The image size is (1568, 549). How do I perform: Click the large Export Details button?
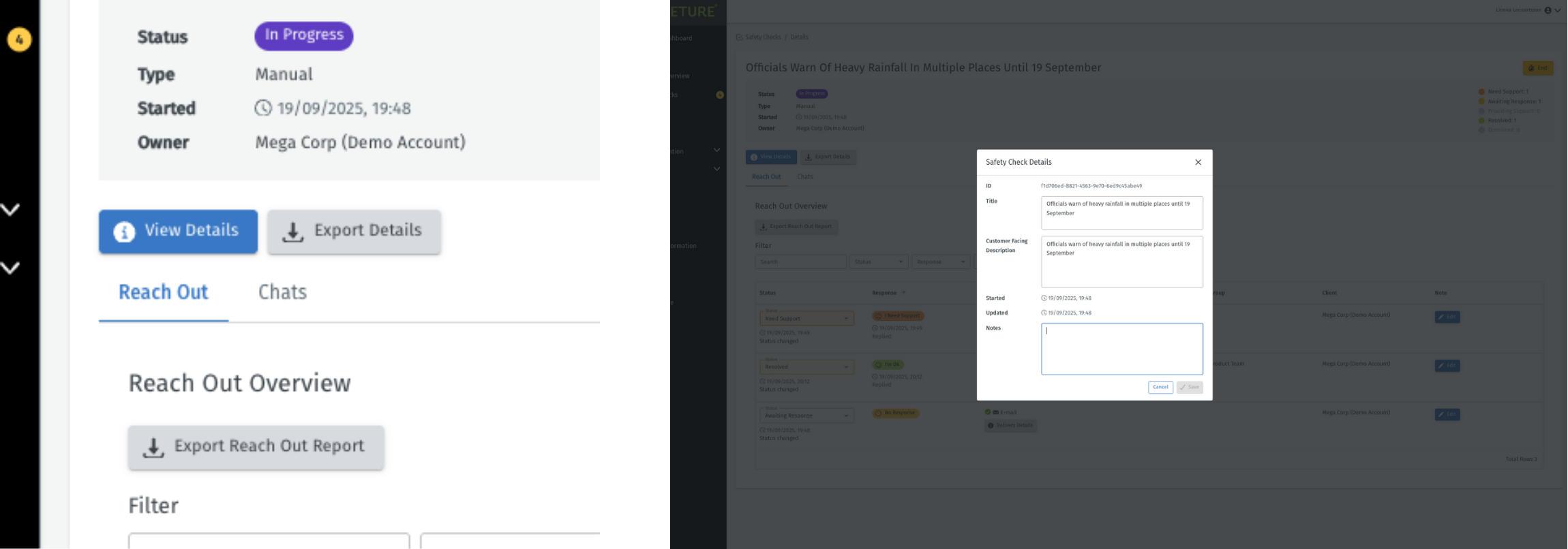354,231
